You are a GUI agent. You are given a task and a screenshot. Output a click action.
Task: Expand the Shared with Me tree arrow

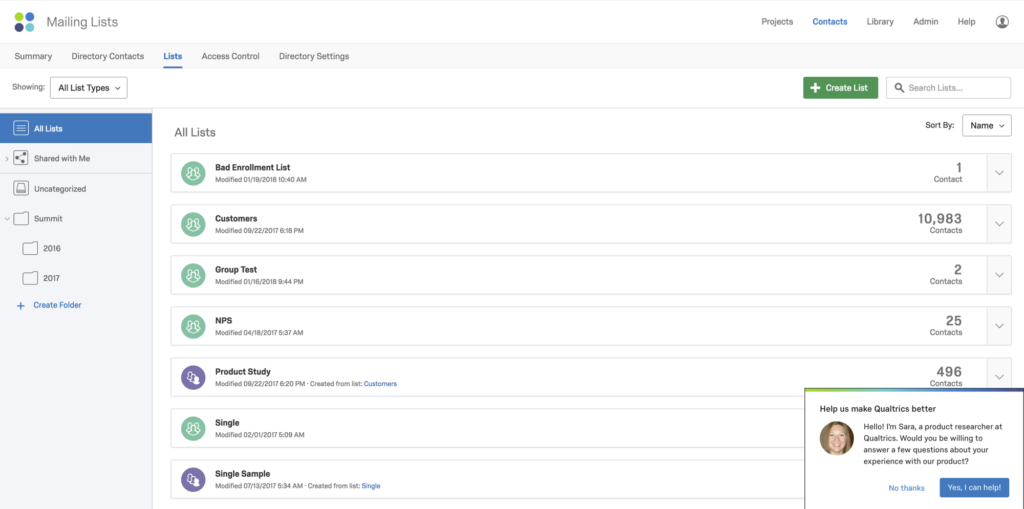click(x=7, y=158)
